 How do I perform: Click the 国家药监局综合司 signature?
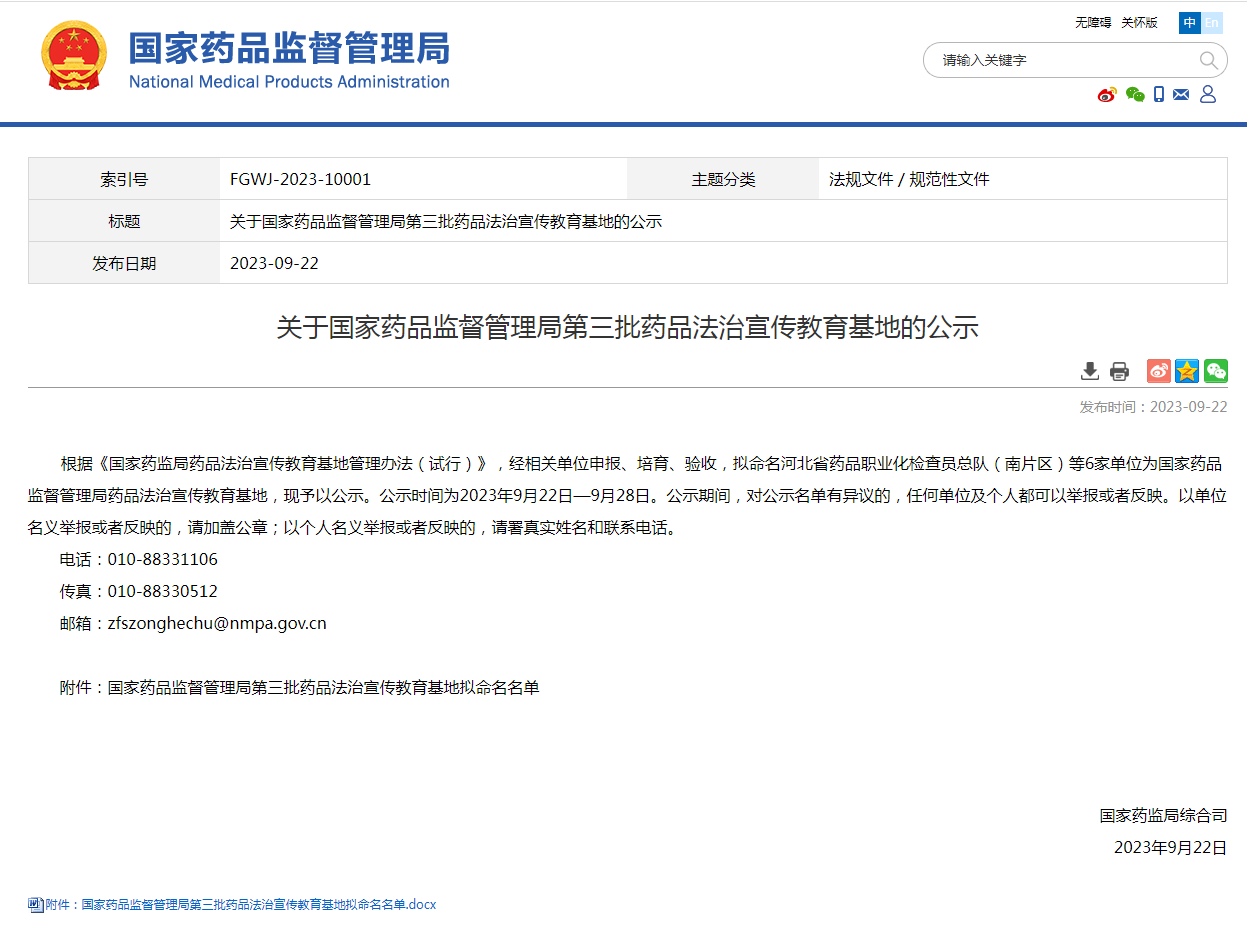pyautogui.click(x=1163, y=815)
